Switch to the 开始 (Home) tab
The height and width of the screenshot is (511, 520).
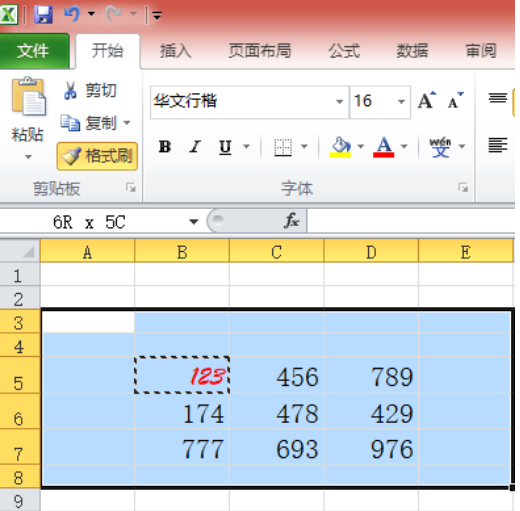tap(108, 51)
